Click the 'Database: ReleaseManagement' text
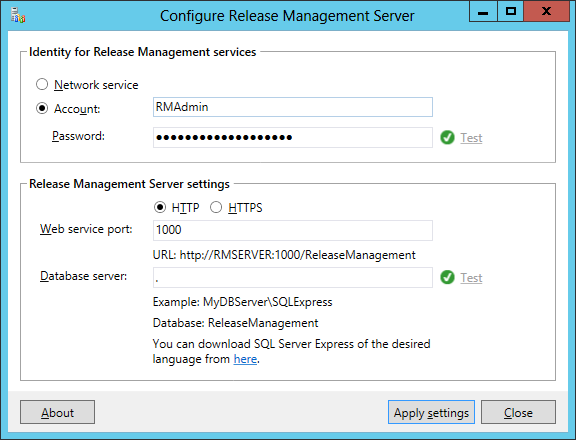The height and width of the screenshot is (440, 576). (235, 323)
